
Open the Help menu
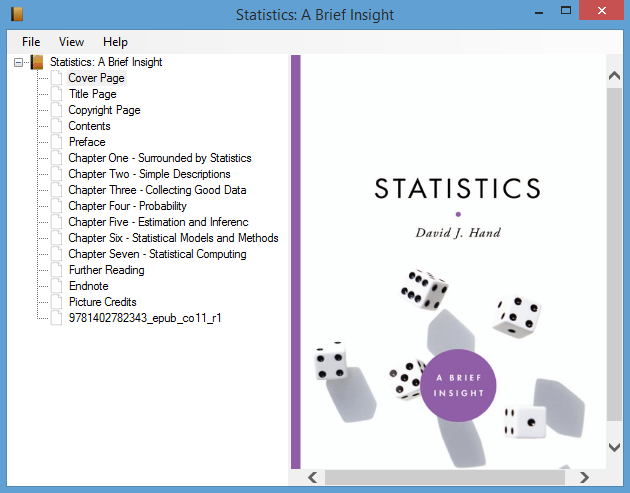(x=115, y=42)
